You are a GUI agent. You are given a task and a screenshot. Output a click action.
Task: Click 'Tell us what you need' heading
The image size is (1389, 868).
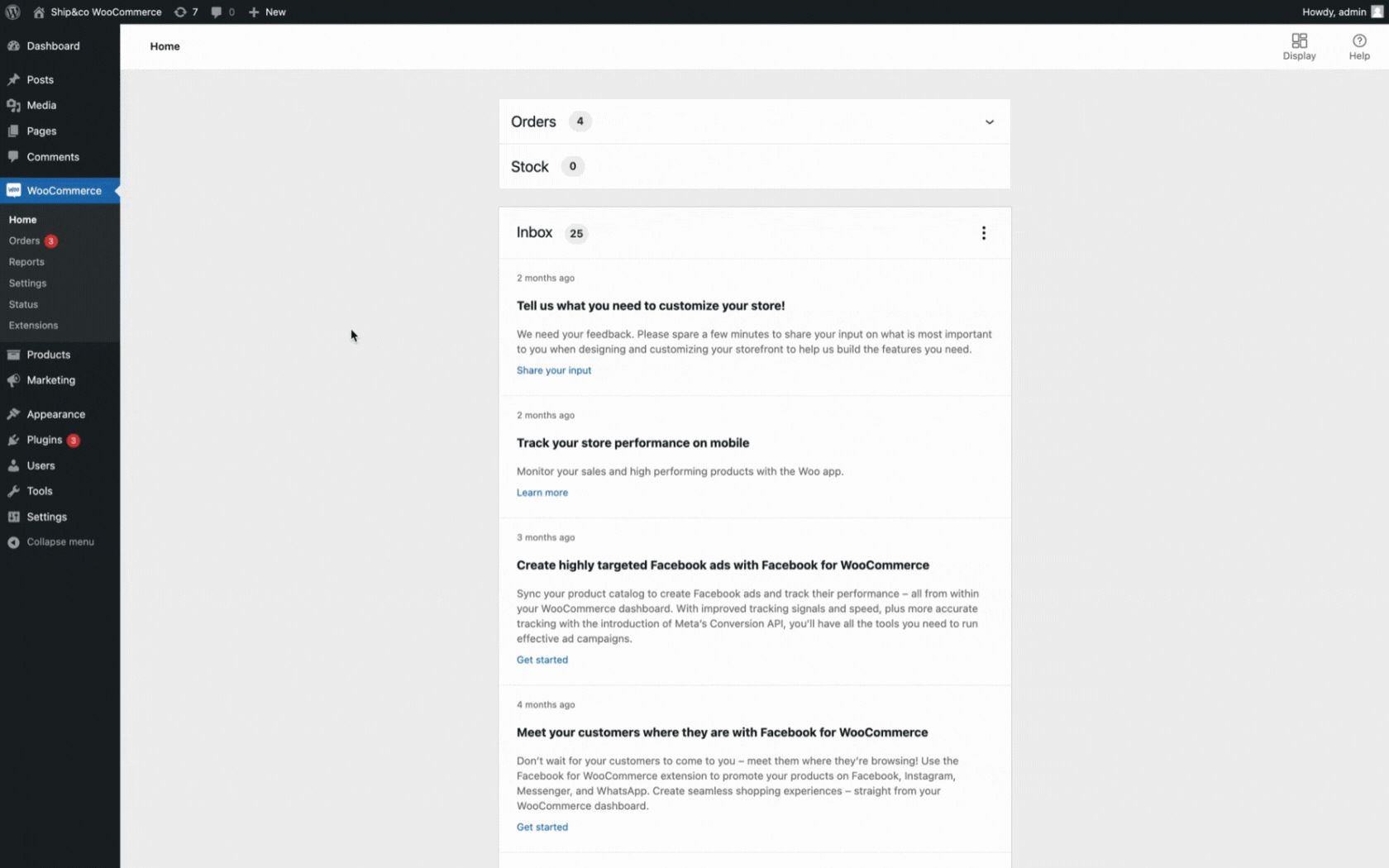(x=651, y=306)
